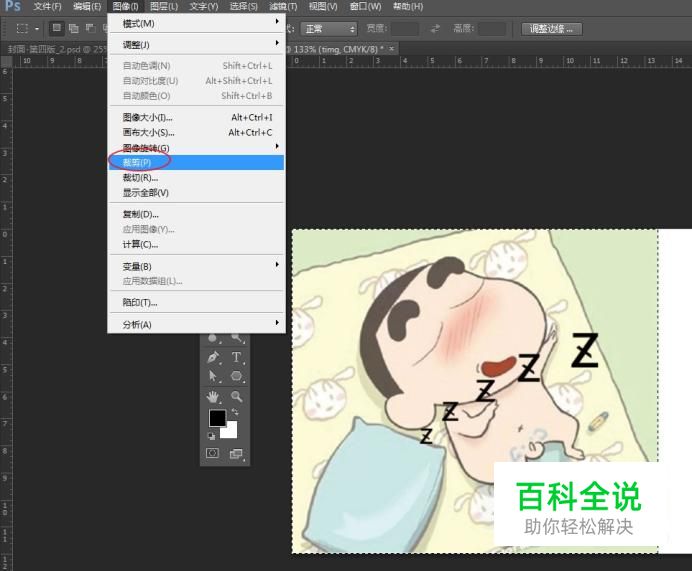Screen dimensions: 692x571
Task: Click the height (高度) input field
Action: point(492,29)
